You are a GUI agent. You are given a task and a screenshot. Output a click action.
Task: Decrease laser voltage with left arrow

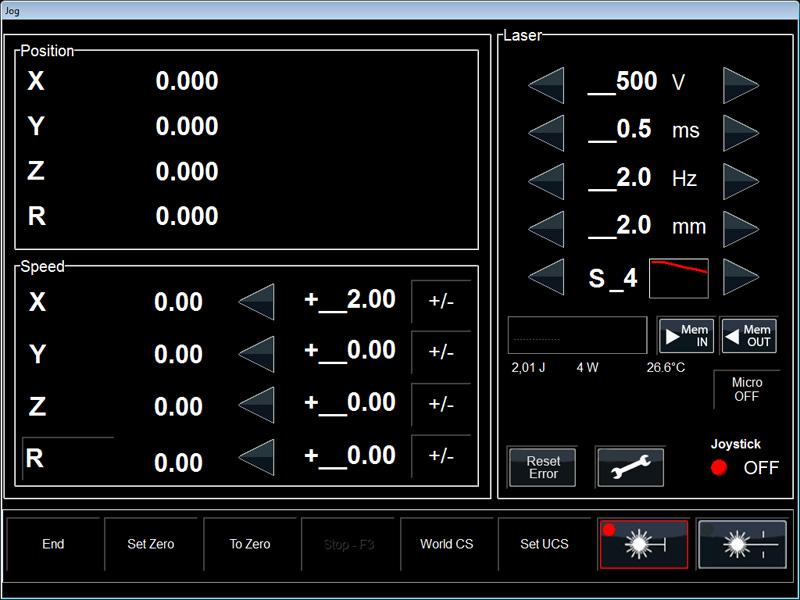547,83
